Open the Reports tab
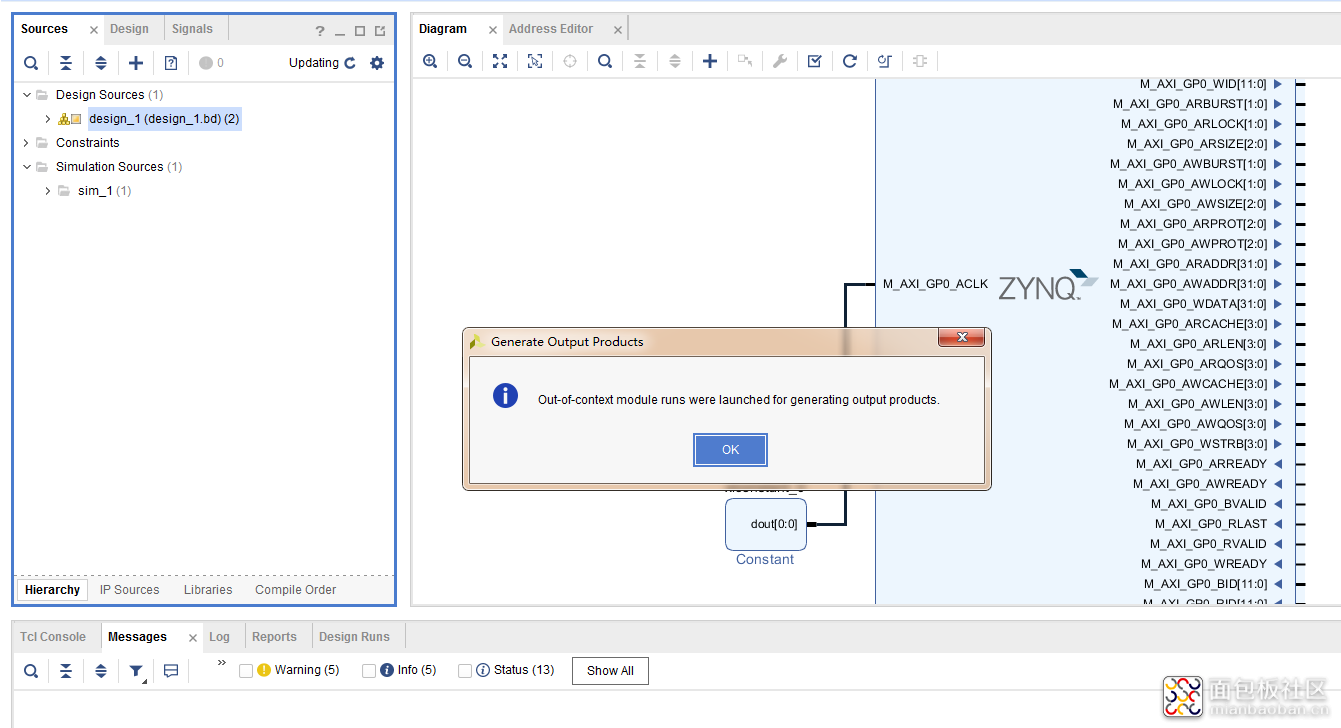This screenshot has width=1341, height=728. [274, 637]
